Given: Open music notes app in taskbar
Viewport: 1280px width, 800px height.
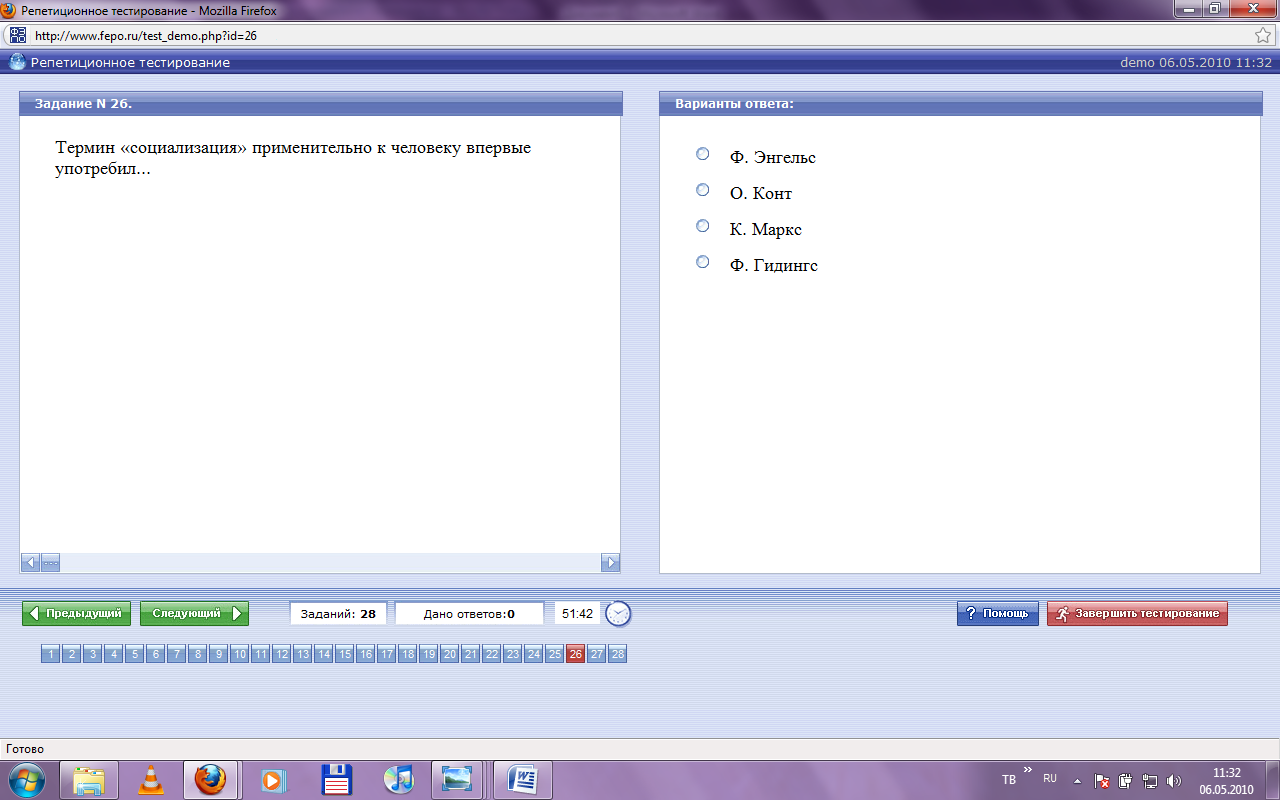Looking at the screenshot, I should click(x=397, y=780).
